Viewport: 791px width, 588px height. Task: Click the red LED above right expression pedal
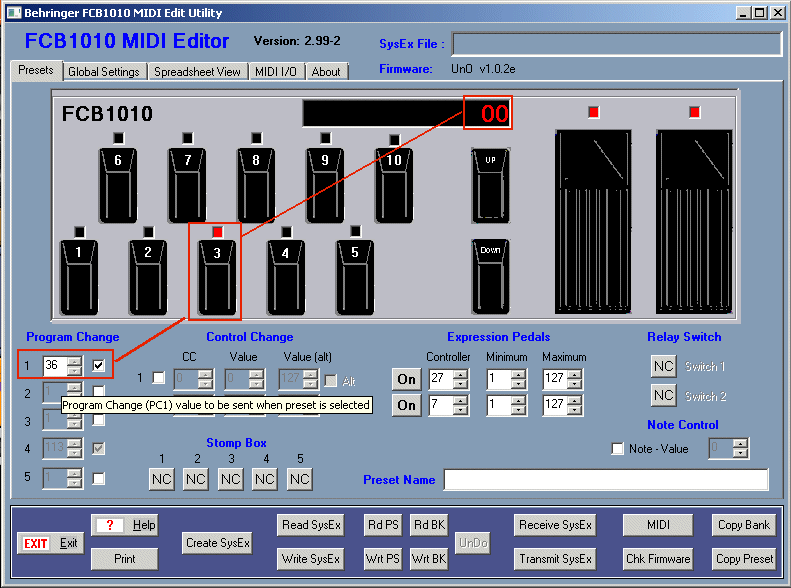tap(695, 112)
